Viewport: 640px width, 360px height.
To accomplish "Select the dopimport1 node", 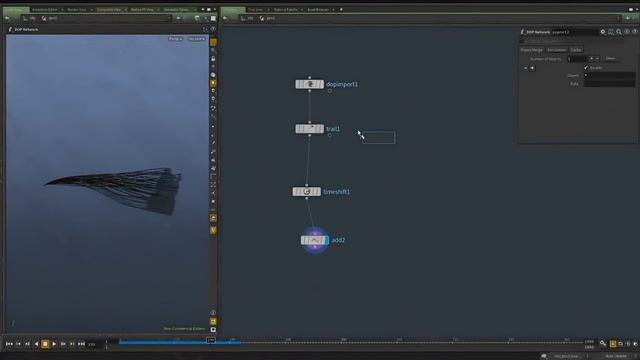I will 309,84.
